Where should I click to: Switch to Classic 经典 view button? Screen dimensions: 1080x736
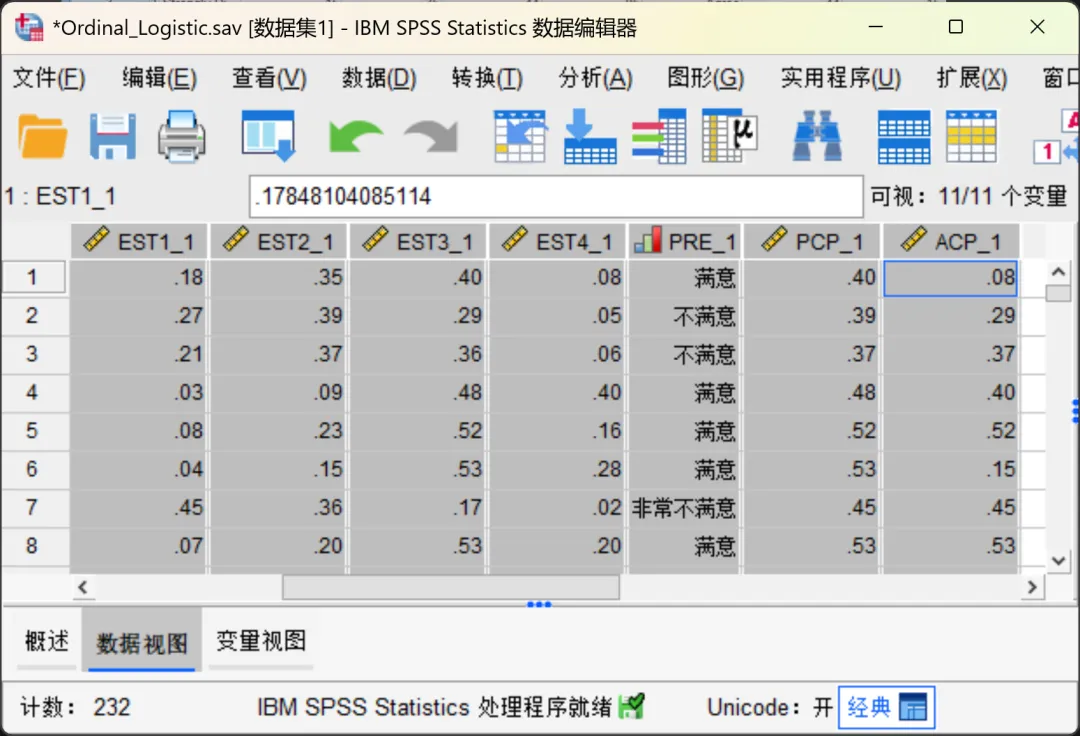click(x=886, y=707)
